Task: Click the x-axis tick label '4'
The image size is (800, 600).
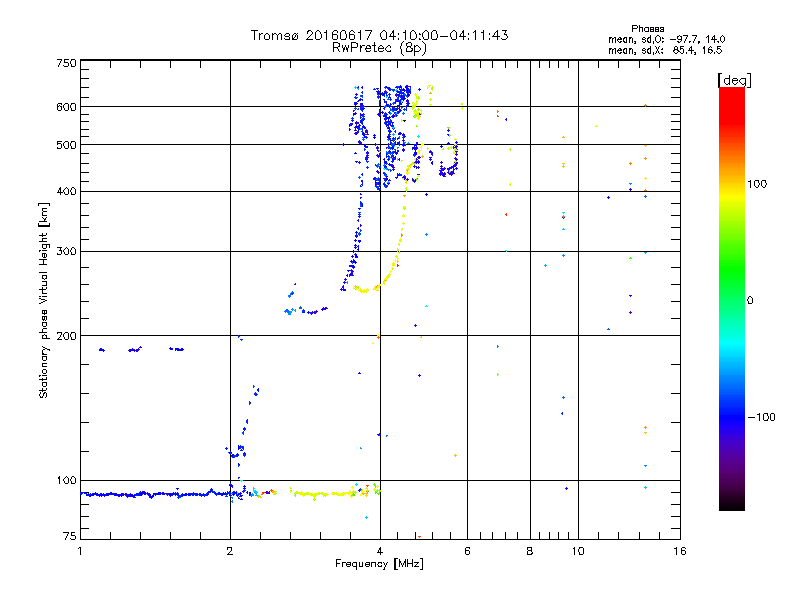Action: point(380,551)
